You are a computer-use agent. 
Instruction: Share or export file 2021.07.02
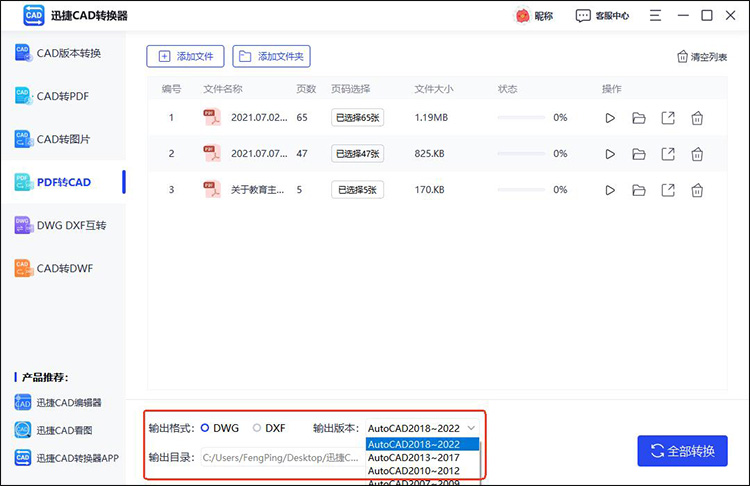[668, 118]
